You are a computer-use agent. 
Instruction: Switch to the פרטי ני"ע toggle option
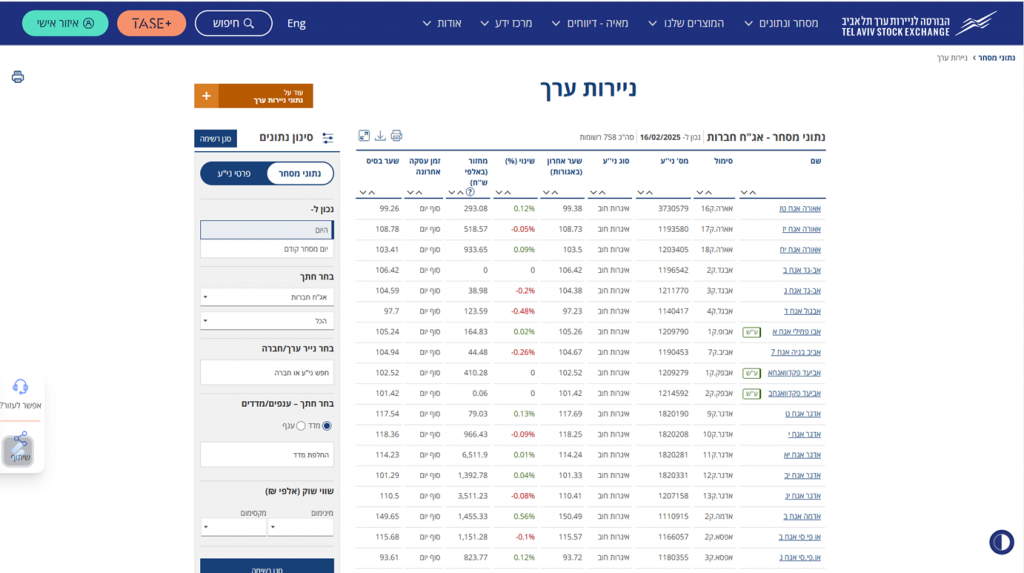[x=234, y=173]
